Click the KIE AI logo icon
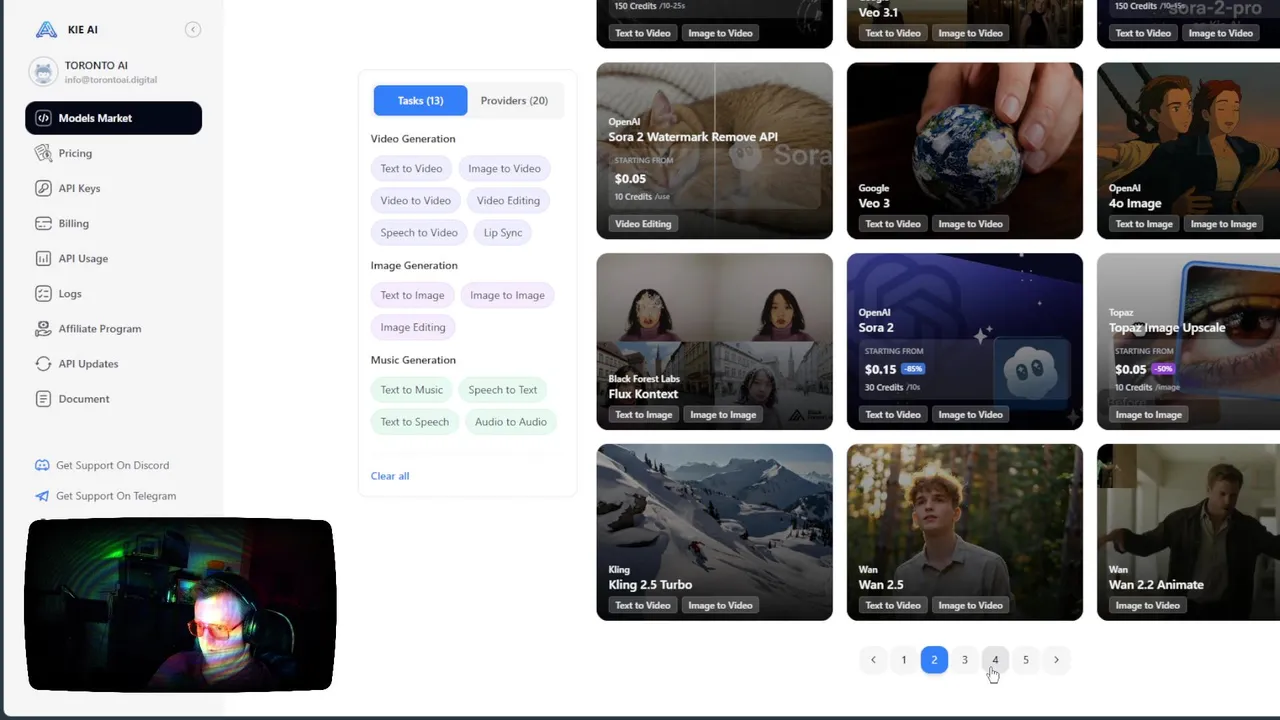This screenshot has height=720, width=1280. pos(46,29)
